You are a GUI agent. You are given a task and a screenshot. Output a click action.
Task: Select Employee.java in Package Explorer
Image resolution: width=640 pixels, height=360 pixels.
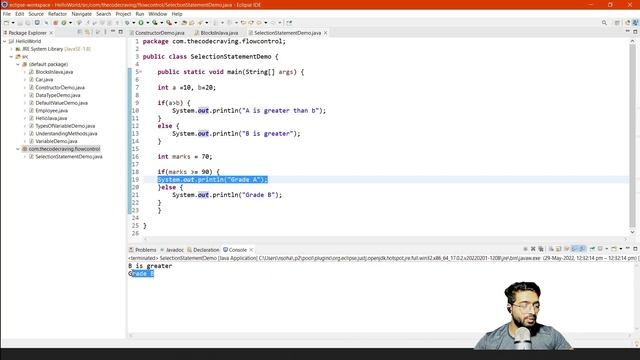click(x=51, y=111)
